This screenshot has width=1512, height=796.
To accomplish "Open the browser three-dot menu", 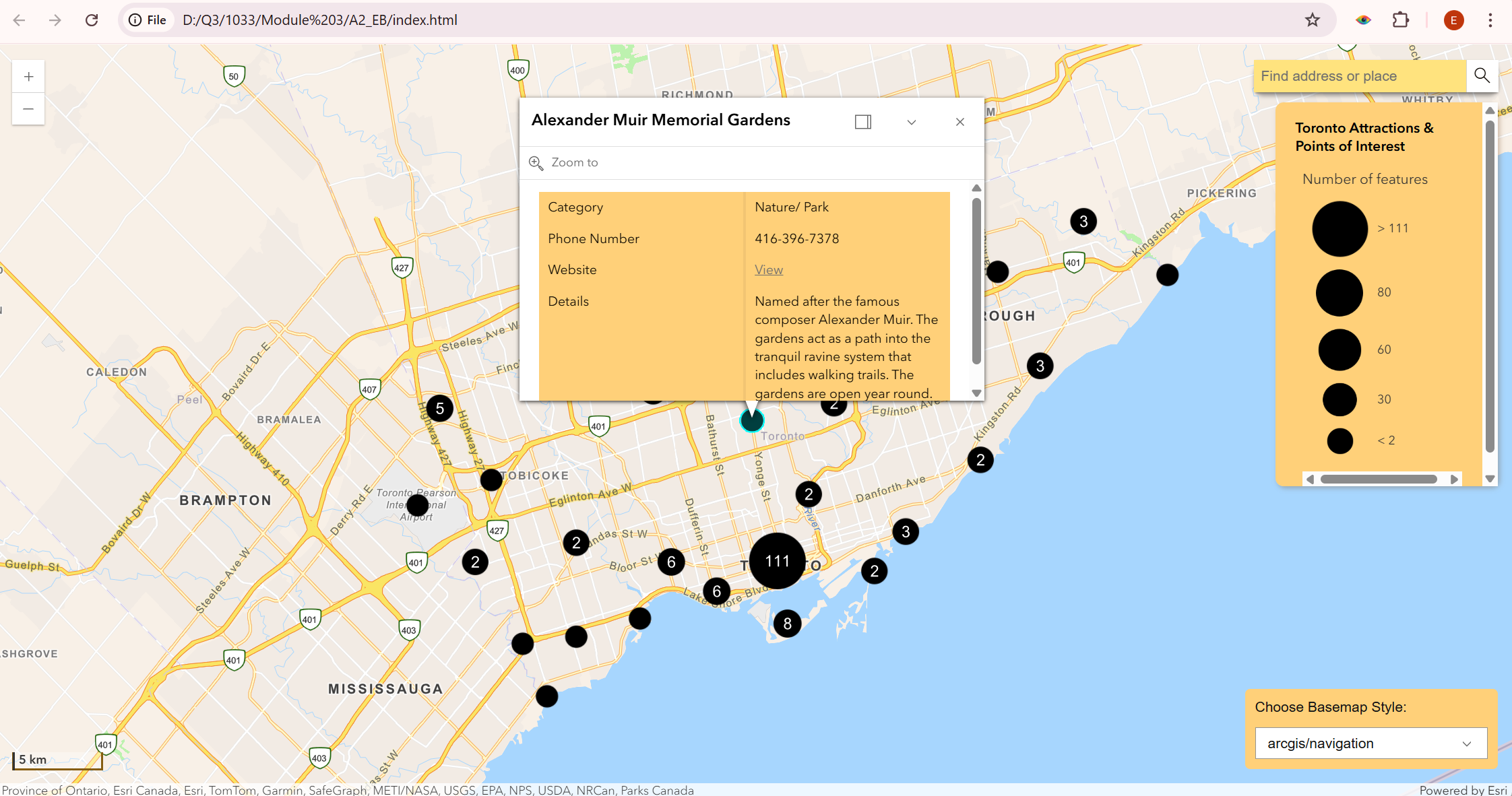I will pyautogui.click(x=1490, y=20).
